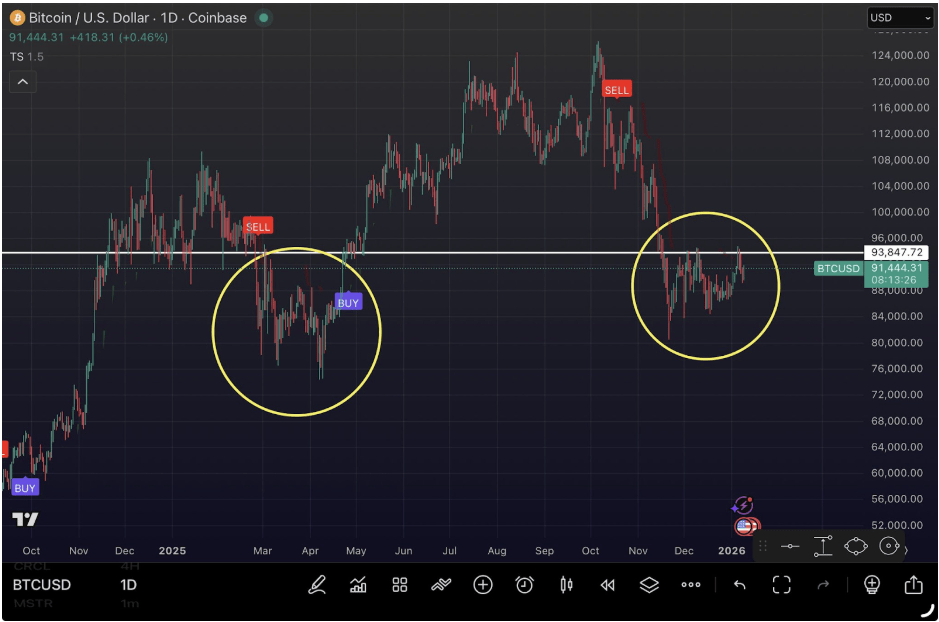939x622 pixels.
Task: Open the Object Tree layers icon
Action: tap(648, 585)
